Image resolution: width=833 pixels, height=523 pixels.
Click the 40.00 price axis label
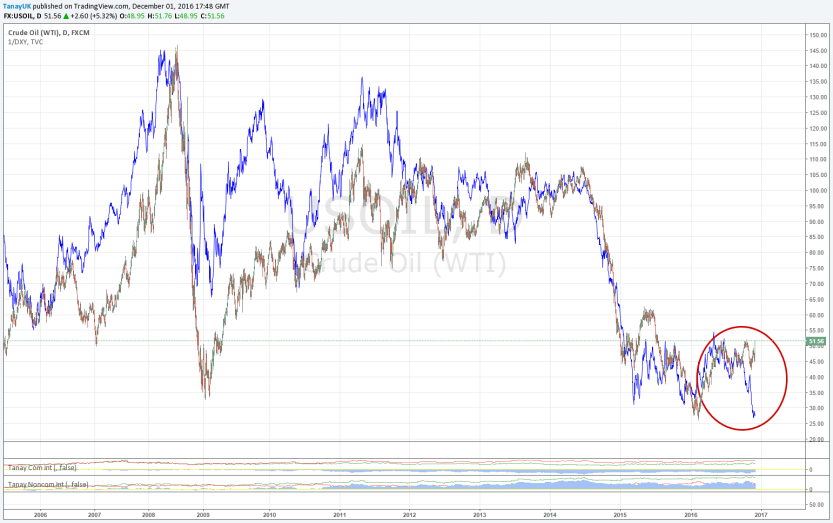818,377
